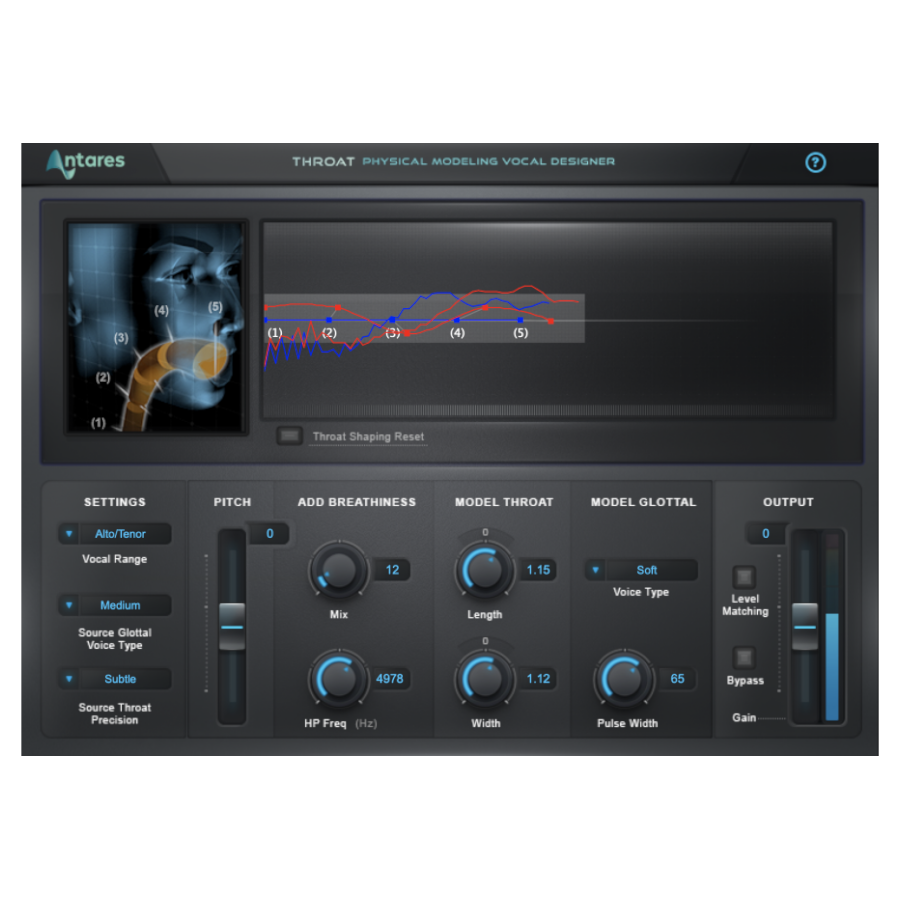Screen dimensions: 900x900
Task: Click the Pitch value field showing 0
Action: pos(269,534)
